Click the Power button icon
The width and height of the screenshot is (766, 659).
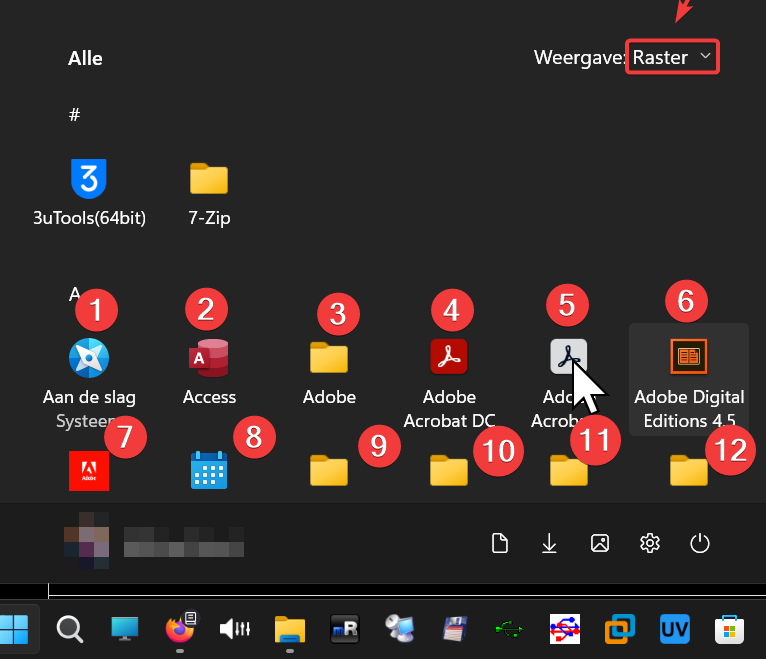tap(700, 543)
